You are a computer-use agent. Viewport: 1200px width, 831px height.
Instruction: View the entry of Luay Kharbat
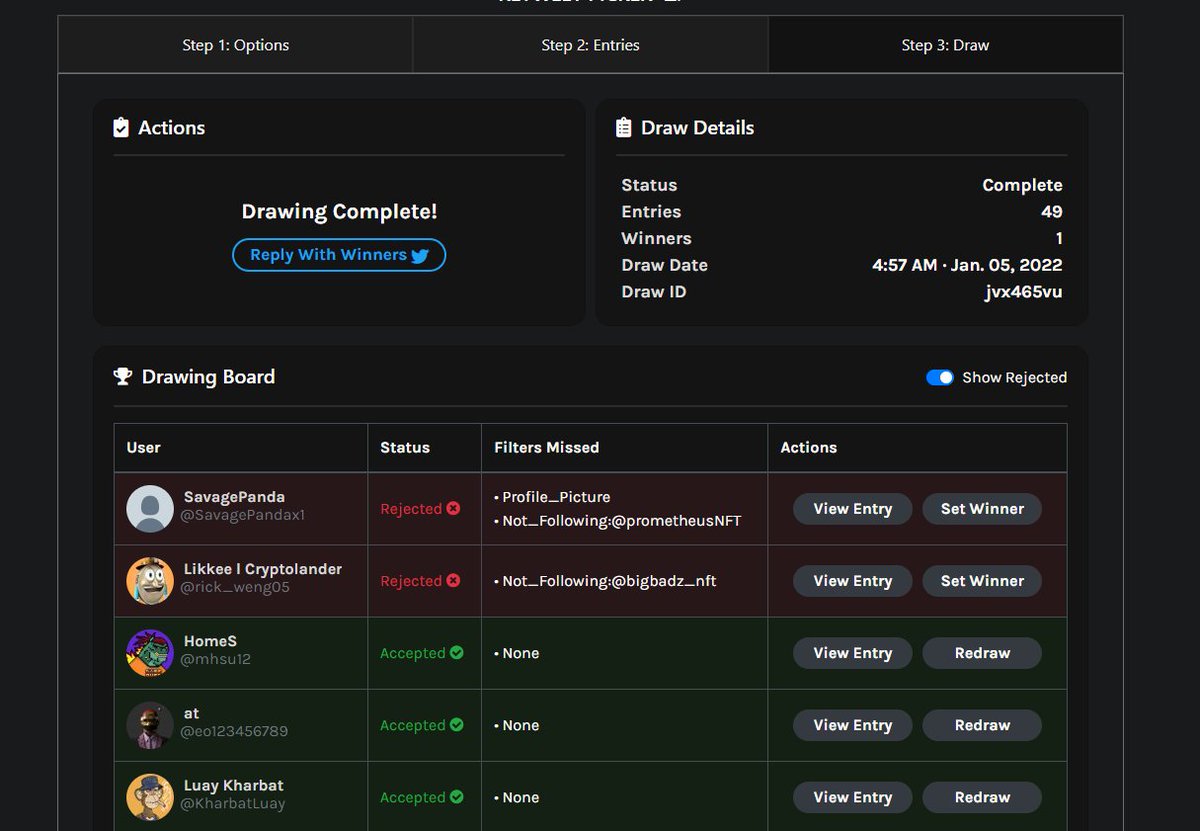click(x=852, y=797)
